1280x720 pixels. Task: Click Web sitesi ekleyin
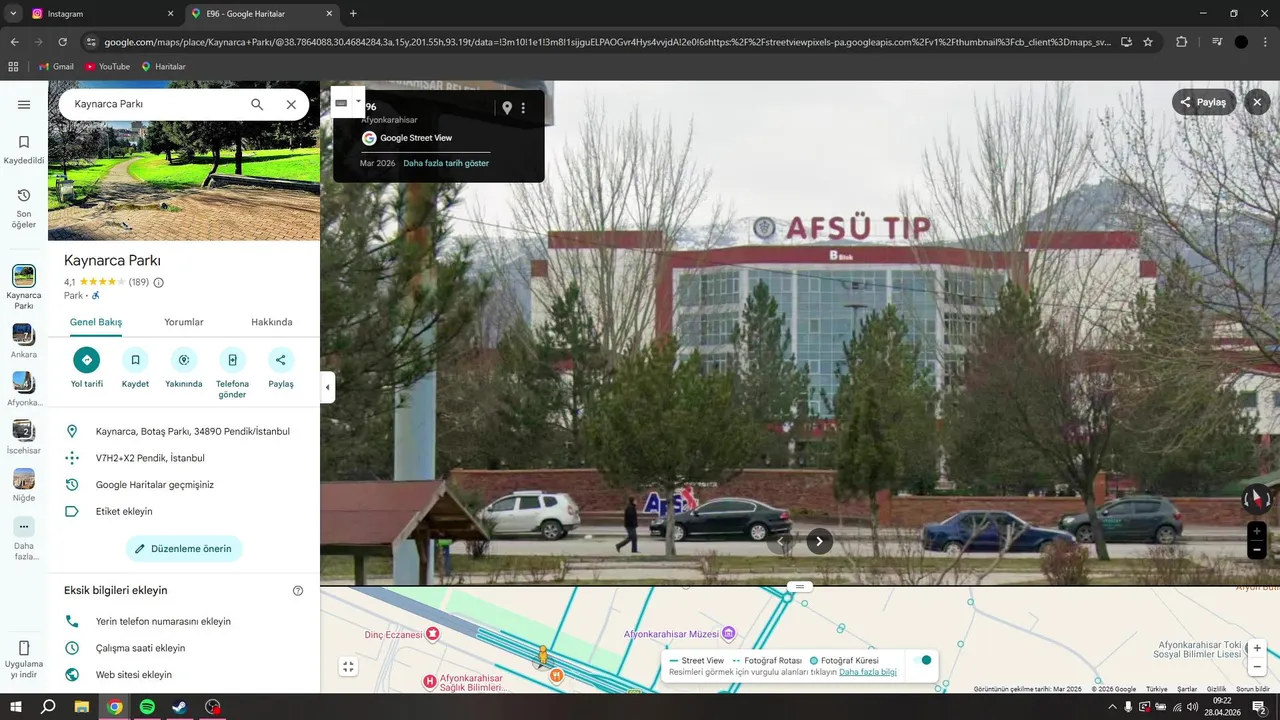[184, 675]
